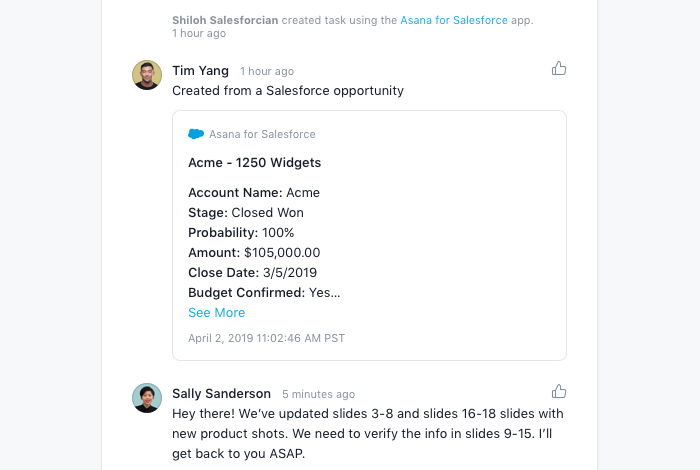Click the 1 hour ago timestamp on Tim's comment
700x470 pixels.
tap(267, 72)
